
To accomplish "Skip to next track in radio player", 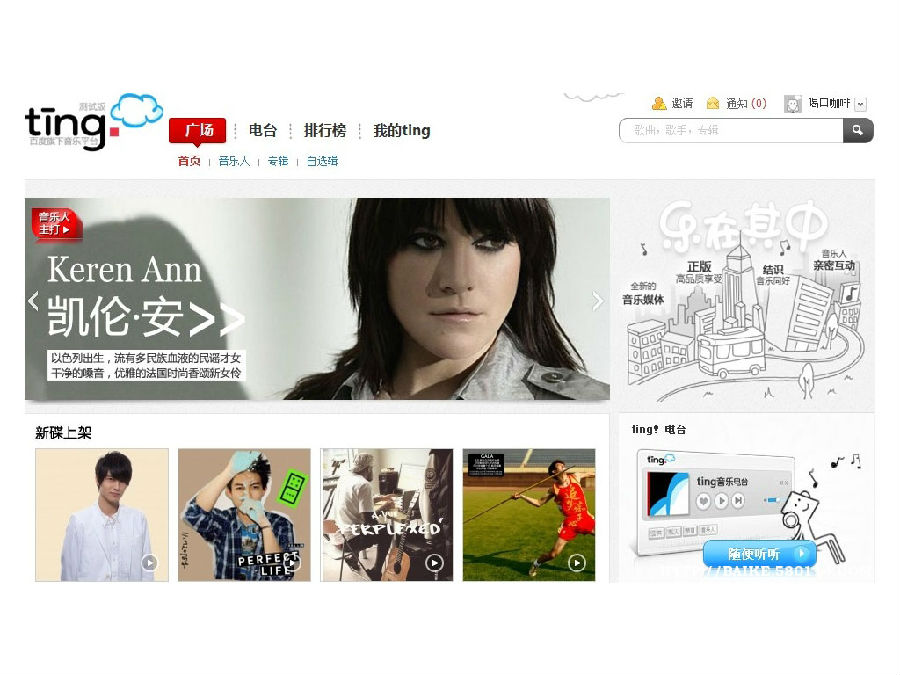I will [x=738, y=500].
